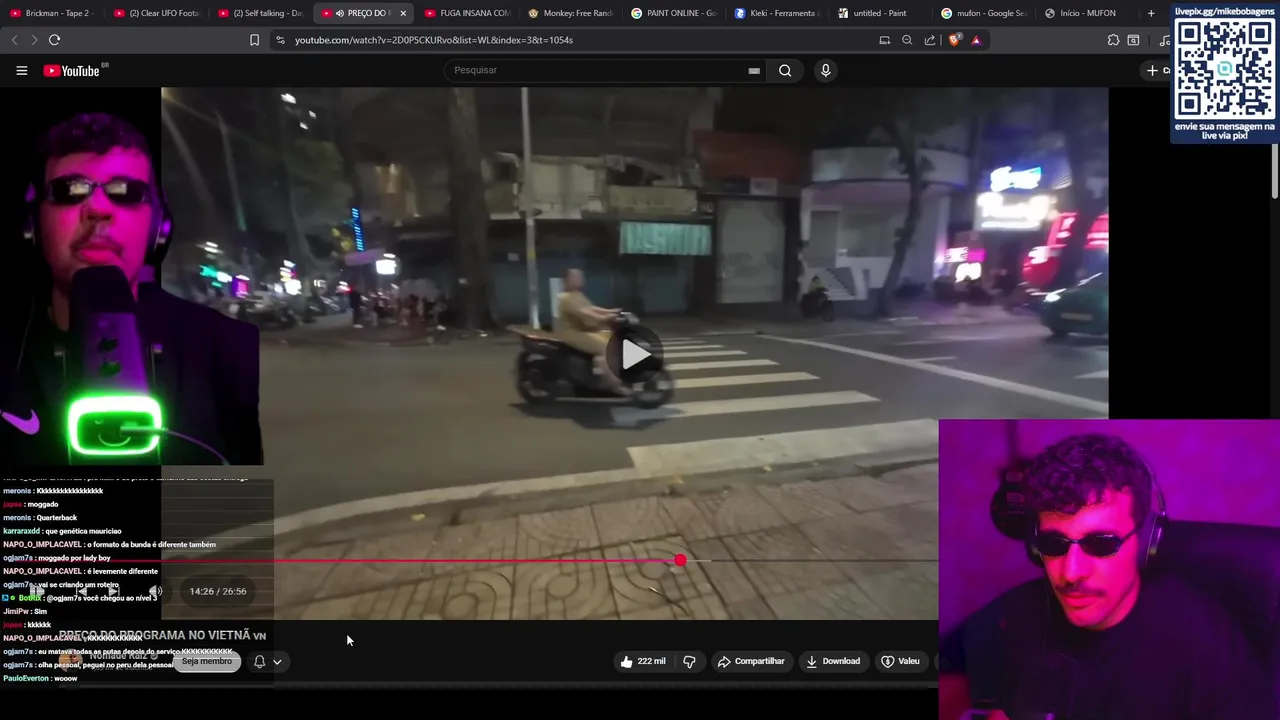Mute tab via speaker icon on PREÇO tab
The image size is (1280, 720).
(340, 13)
